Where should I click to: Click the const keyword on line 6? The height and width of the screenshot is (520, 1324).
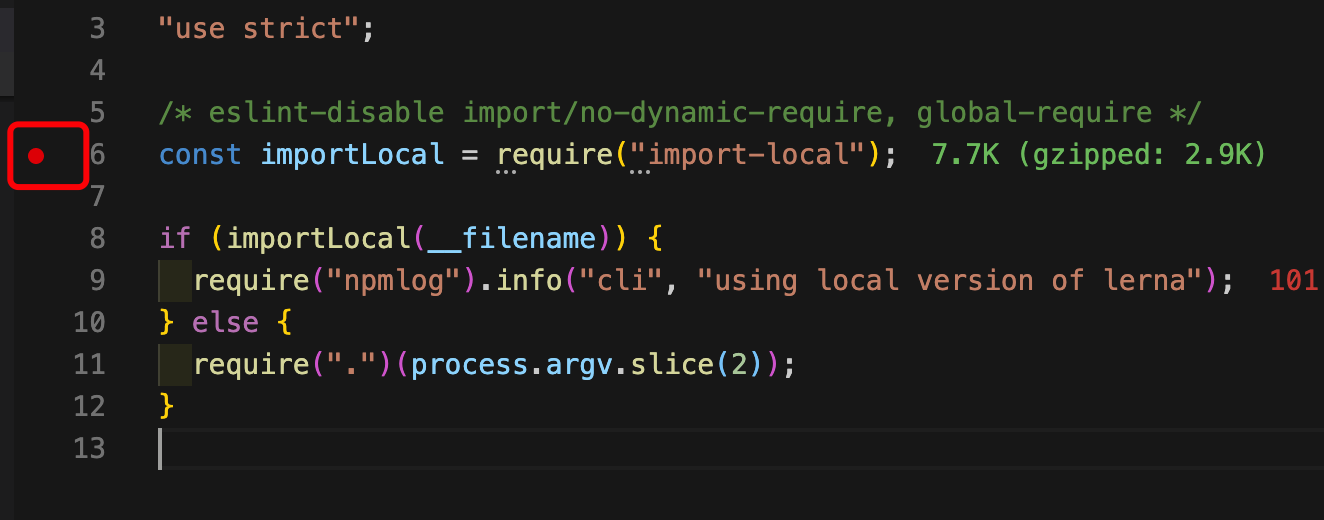[200, 155]
